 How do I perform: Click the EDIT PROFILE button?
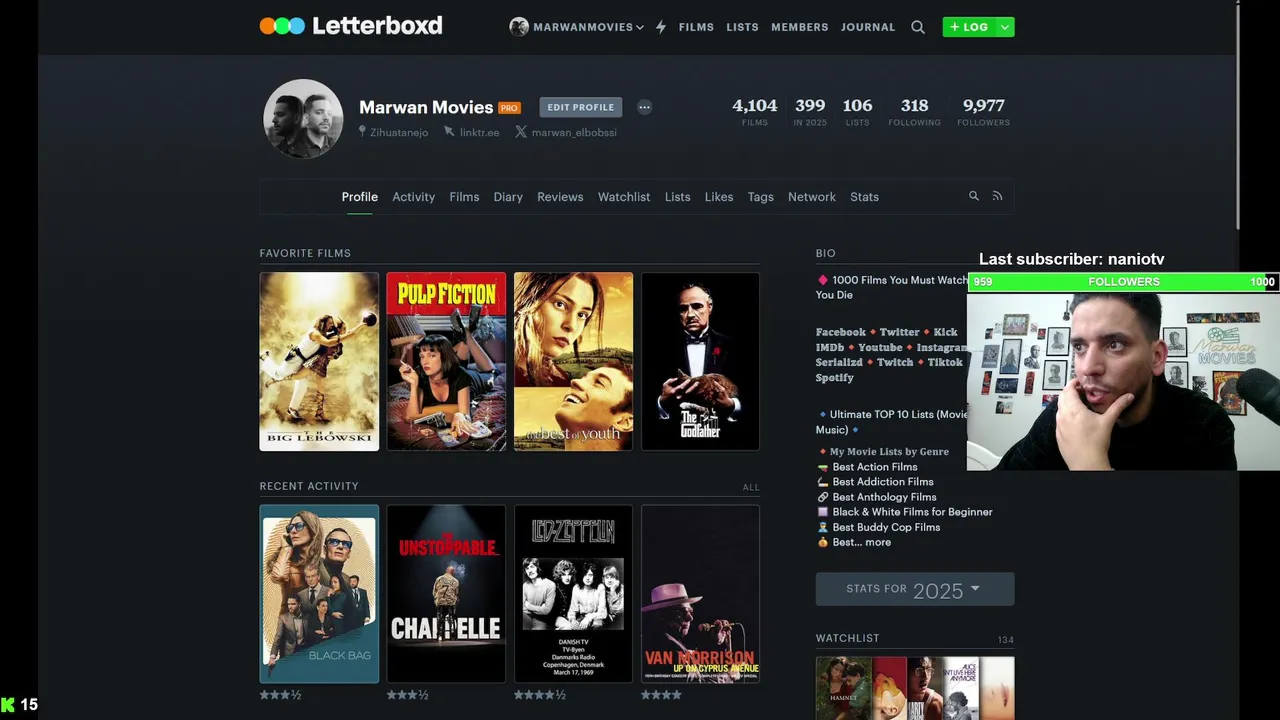click(581, 107)
